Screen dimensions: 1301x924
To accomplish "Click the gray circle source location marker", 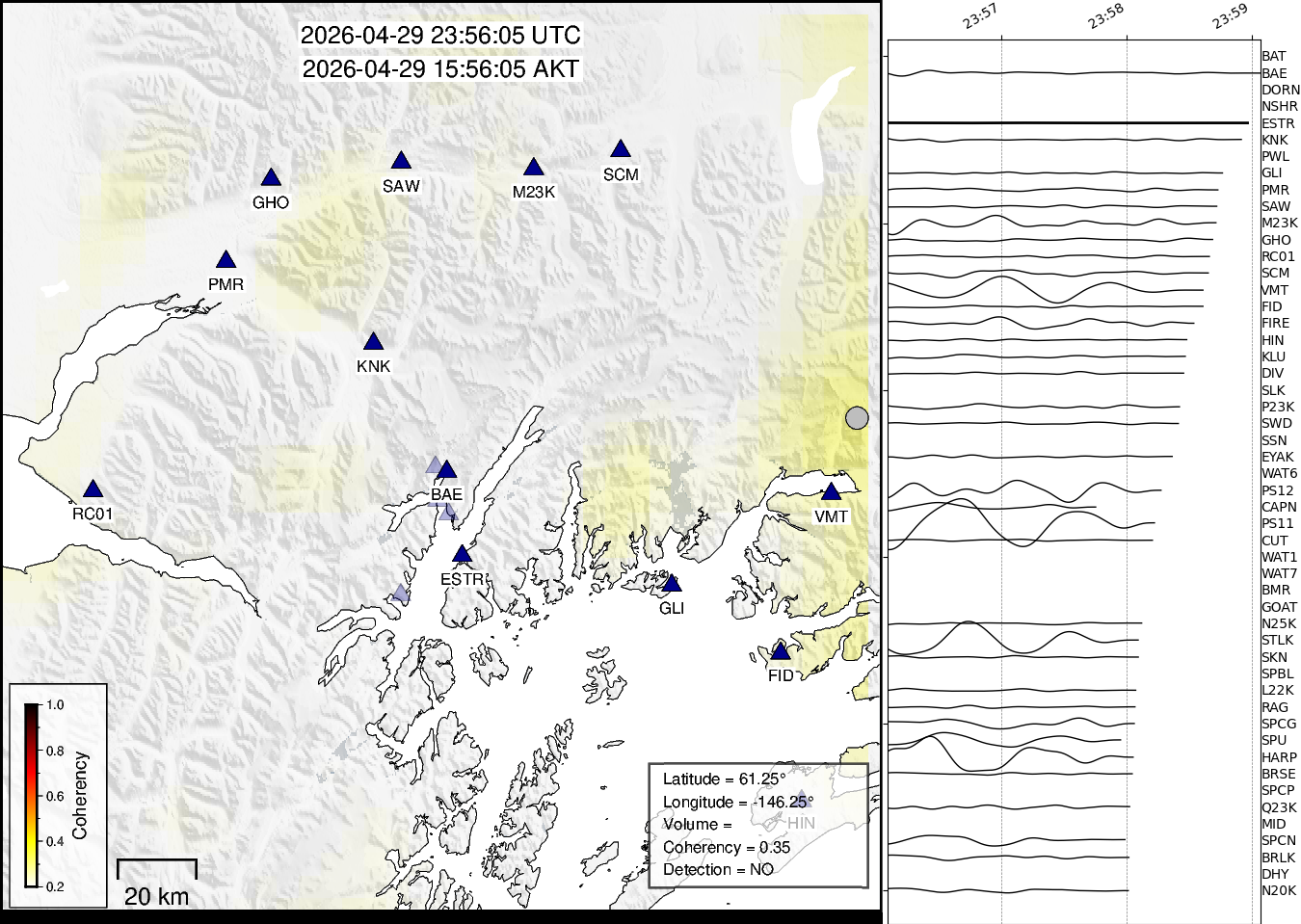I will (x=857, y=418).
